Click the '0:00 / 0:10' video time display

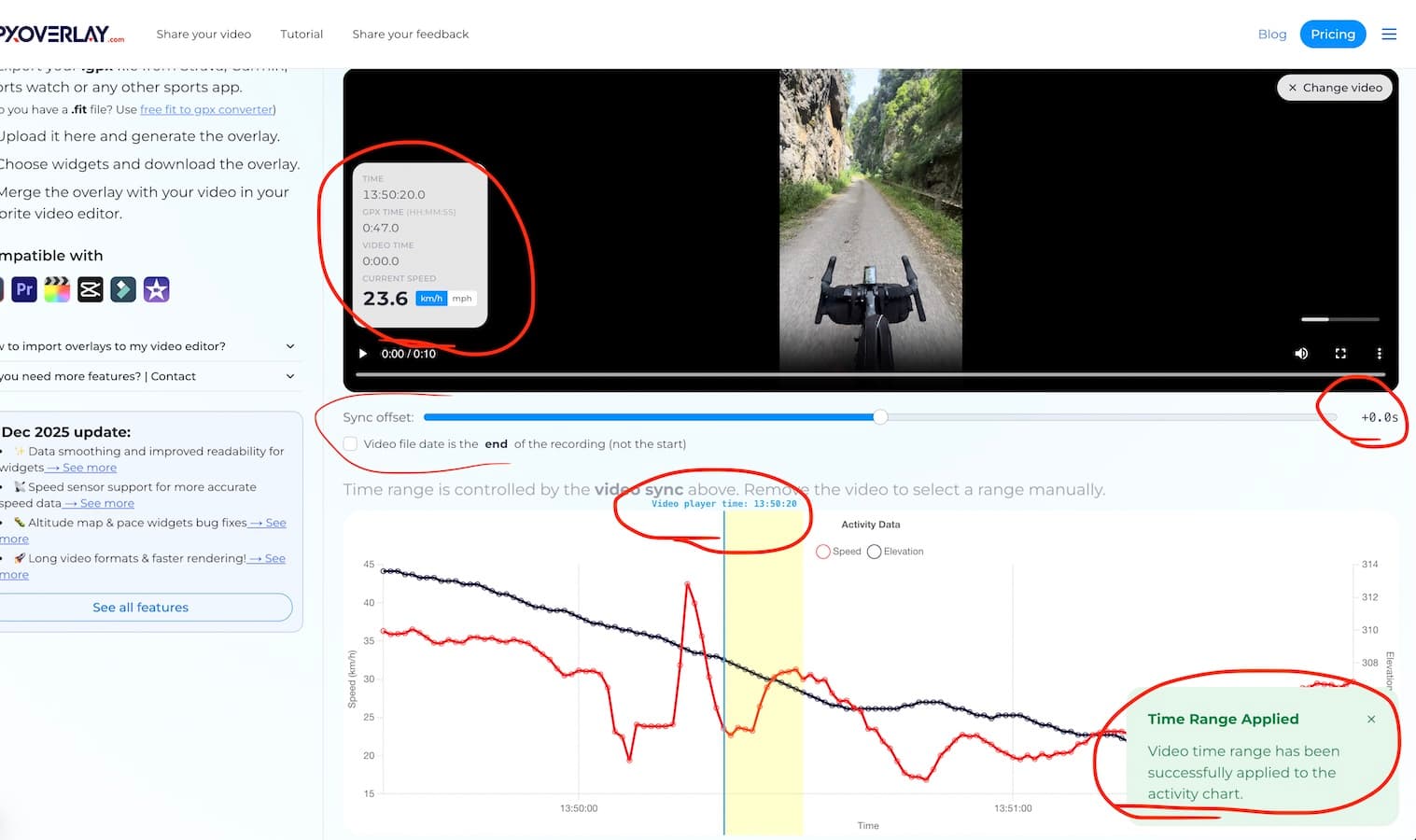click(409, 354)
